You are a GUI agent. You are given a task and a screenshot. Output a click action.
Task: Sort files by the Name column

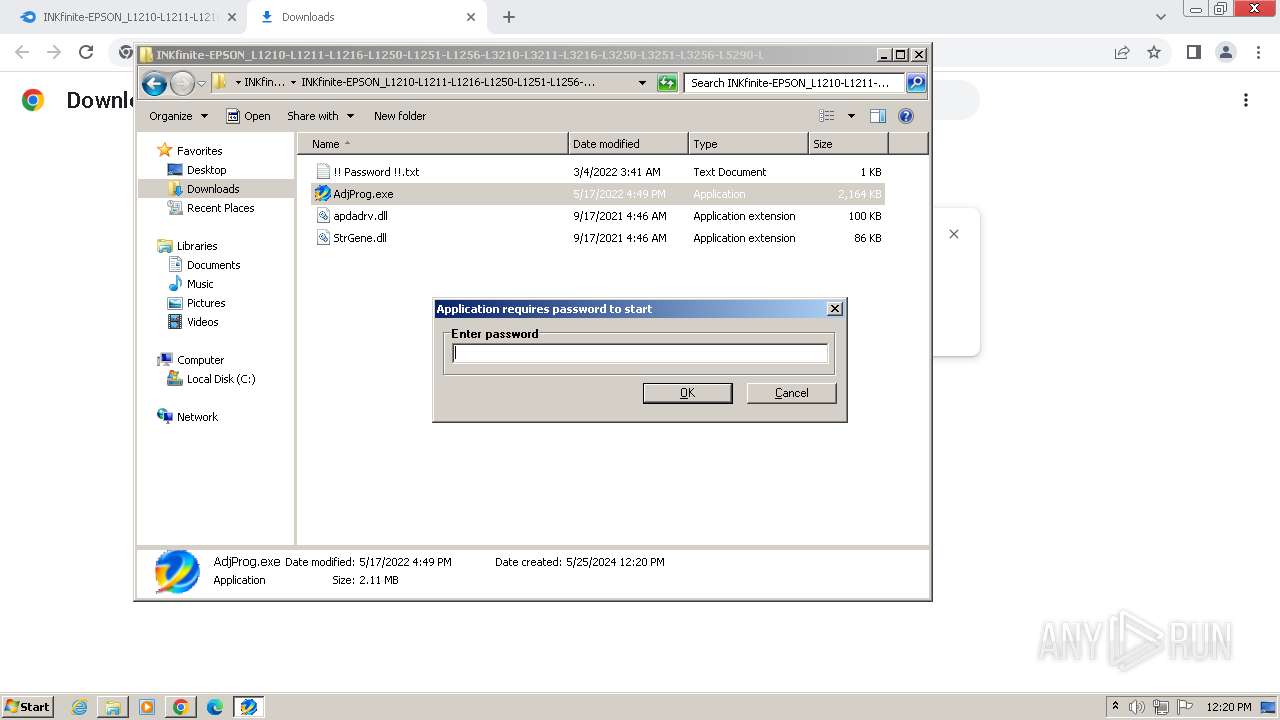[x=433, y=144]
